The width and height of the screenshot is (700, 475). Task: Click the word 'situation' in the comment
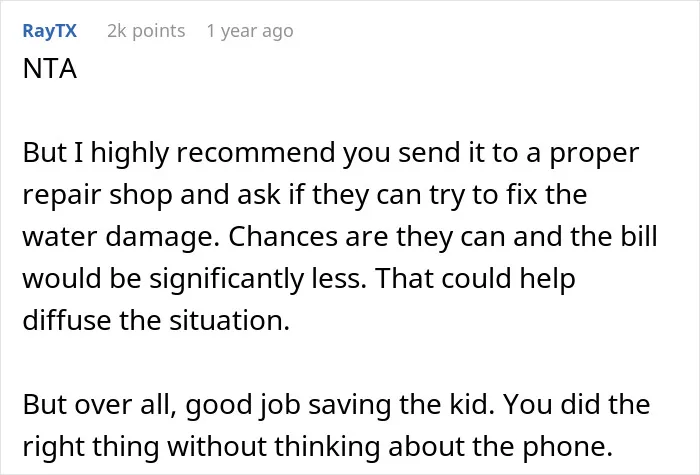point(228,320)
